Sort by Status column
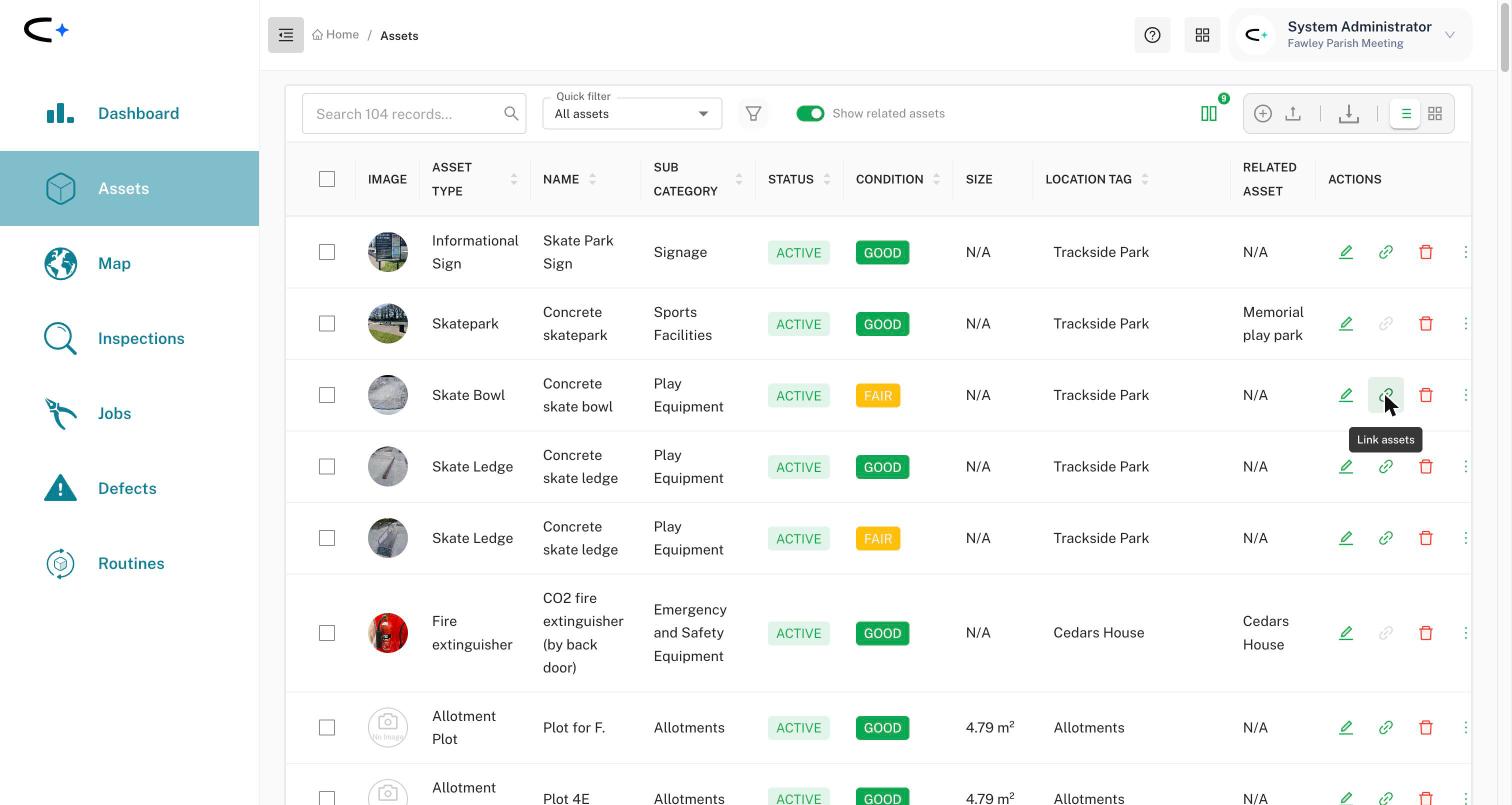Screen dimensions: 1512x805 click(826, 179)
